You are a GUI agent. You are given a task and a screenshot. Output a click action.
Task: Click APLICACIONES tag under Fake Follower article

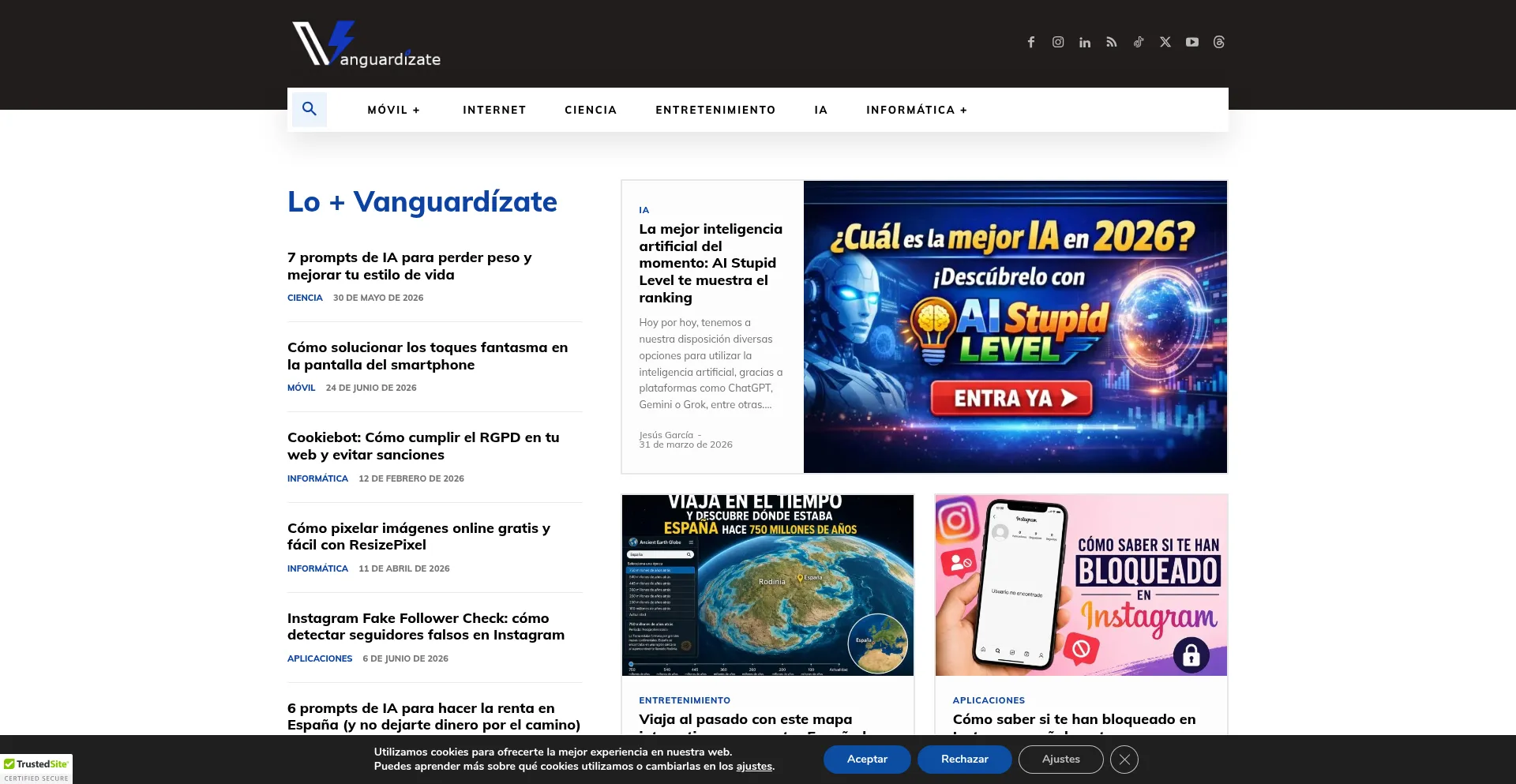click(x=320, y=658)
